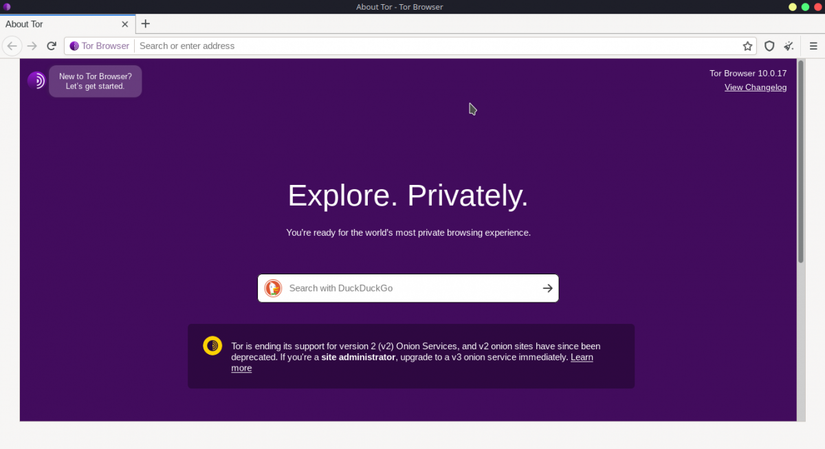The width and height of the screenshot is (825, 449).
Task: Minimize the window with yellow button
Action: pyautogui.click(x=792, y=7)
